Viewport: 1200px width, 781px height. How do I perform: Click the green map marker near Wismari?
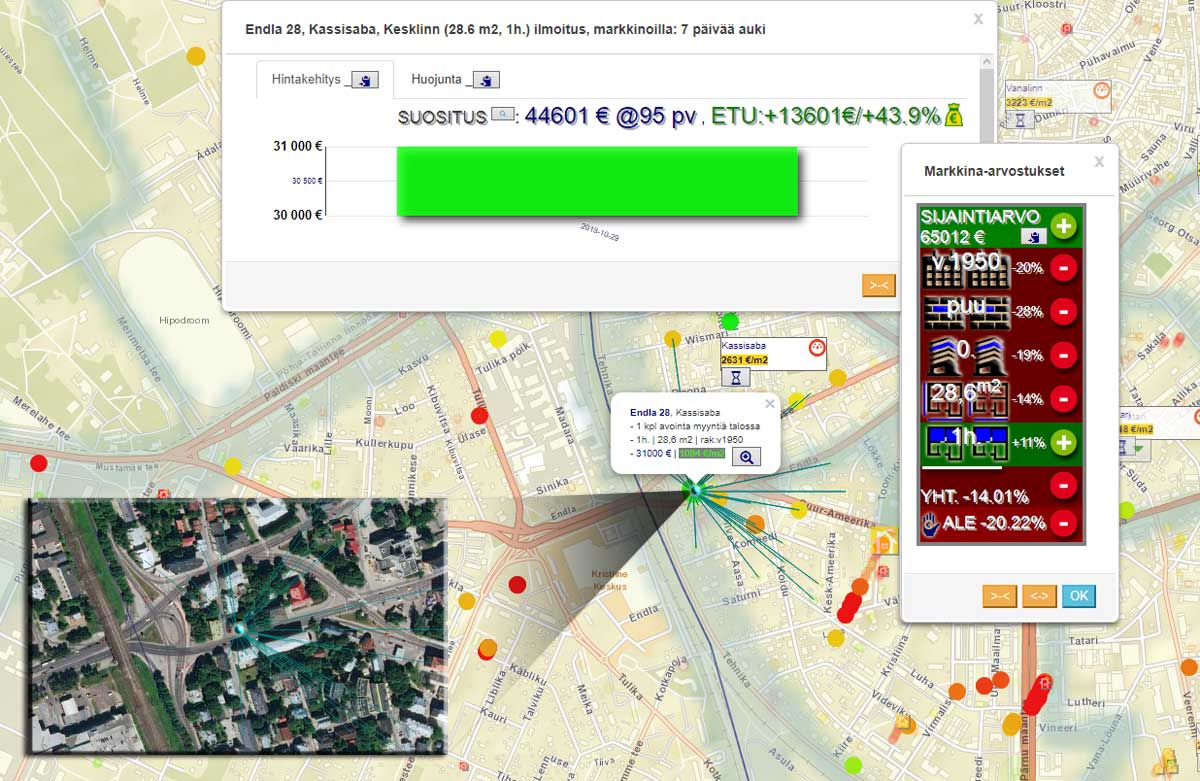(730, 321)
